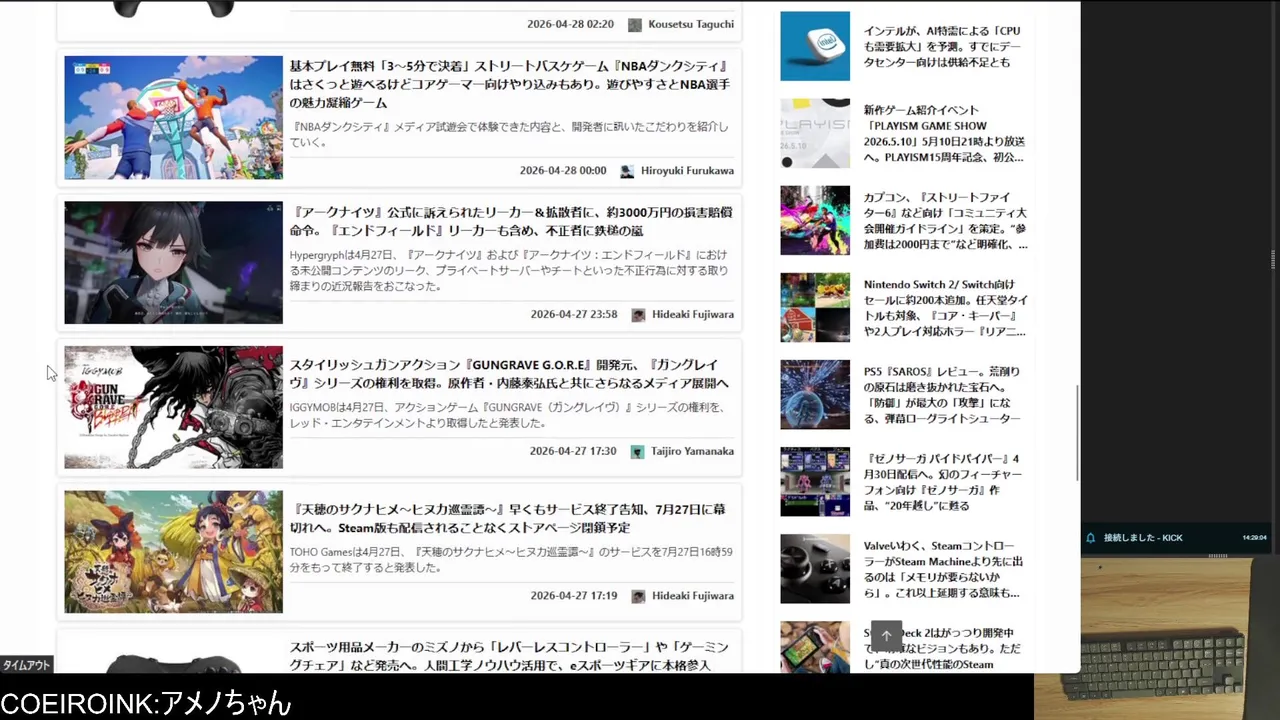
Task: Click the IGGYMOB article summary text
Action: [x=508, y=415]
